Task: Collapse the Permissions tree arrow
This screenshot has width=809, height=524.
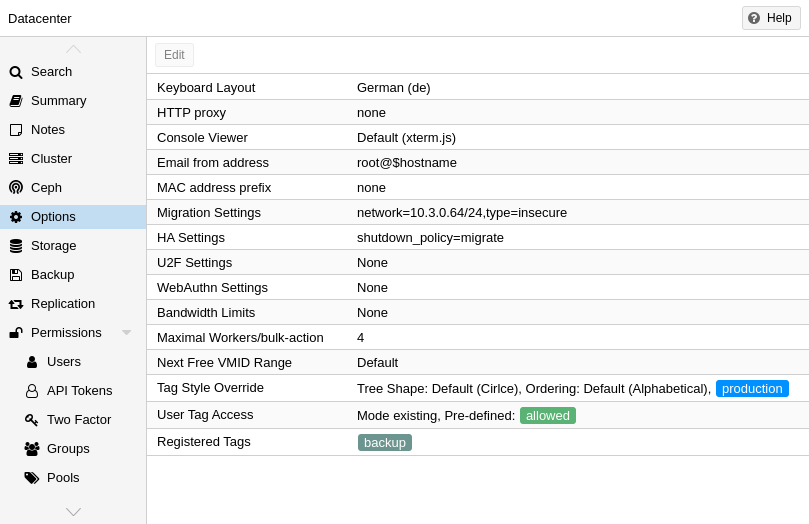Action: pos(127,333)
